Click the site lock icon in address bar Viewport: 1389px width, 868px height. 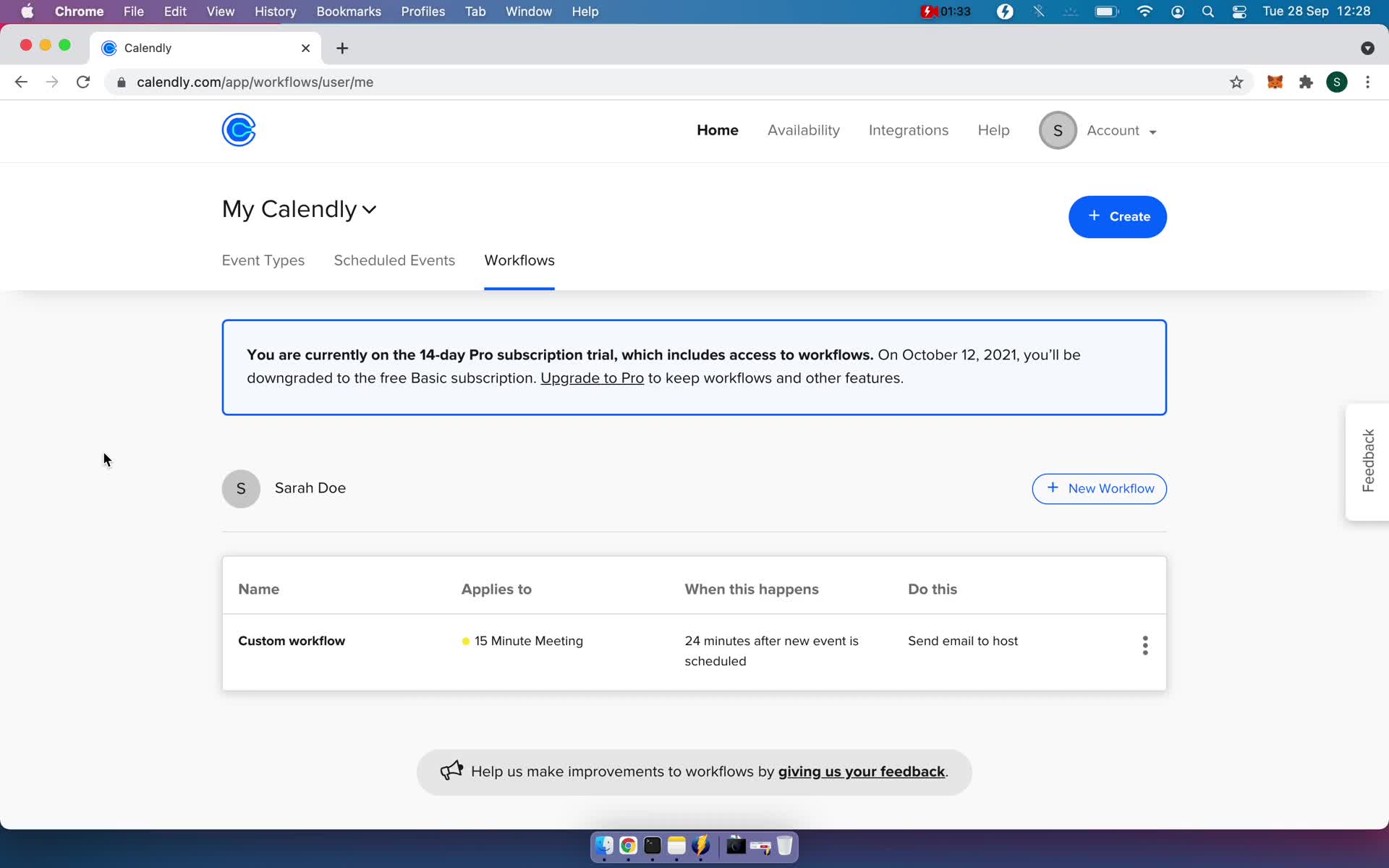[122, 82]
